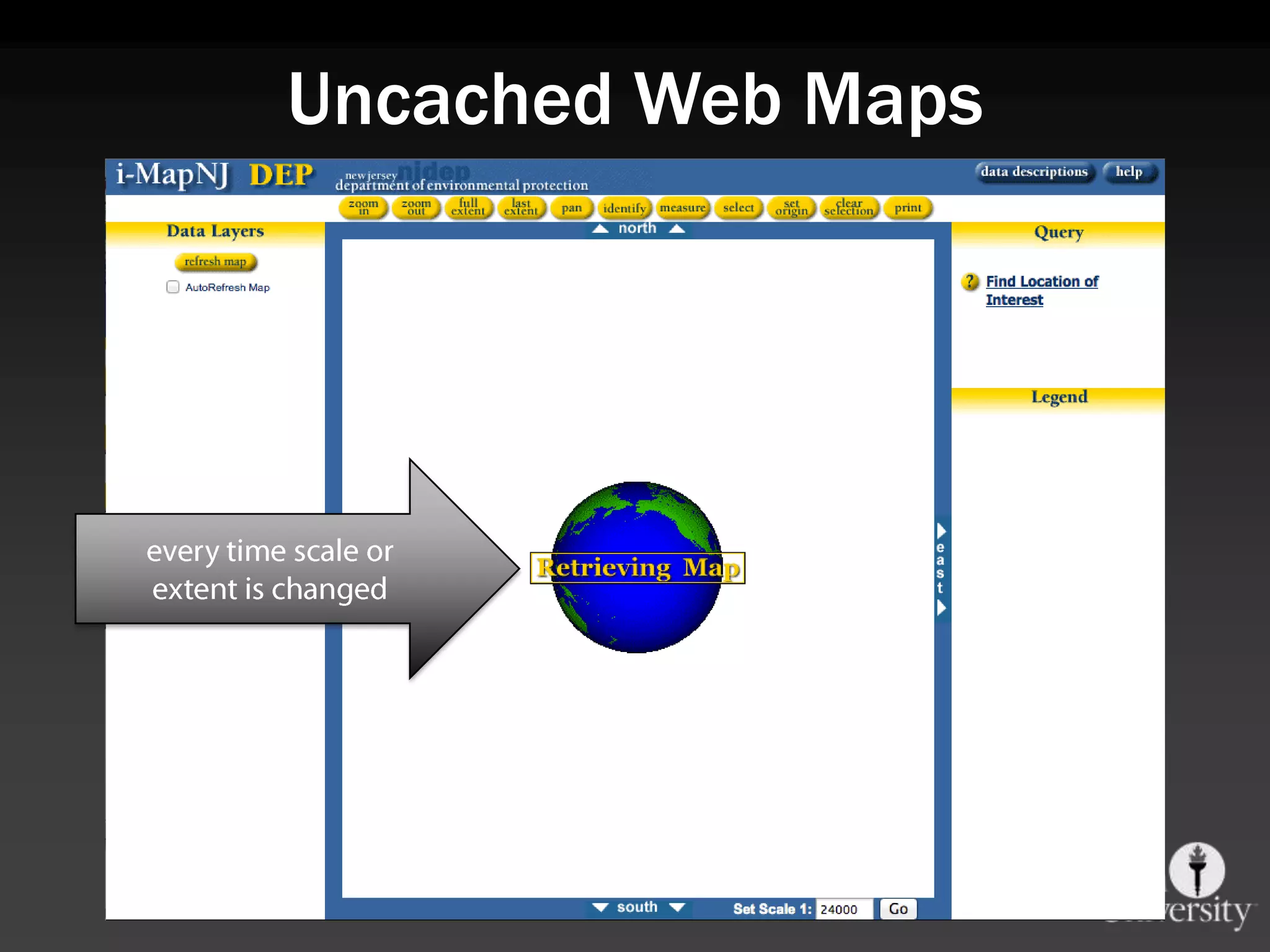1270x952 pixels.
Task: Click the set origin button
Action: coord(792,208)
